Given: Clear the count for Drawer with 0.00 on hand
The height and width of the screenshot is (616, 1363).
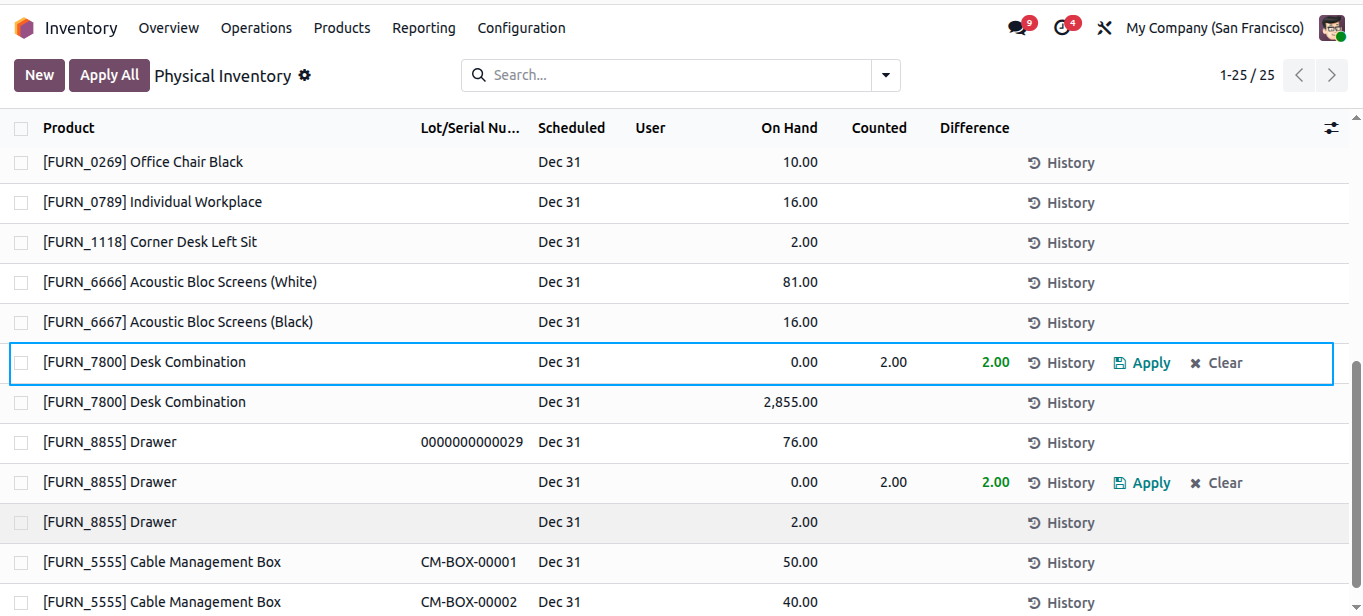Looking at the screenshot, I should [1216, 483].
